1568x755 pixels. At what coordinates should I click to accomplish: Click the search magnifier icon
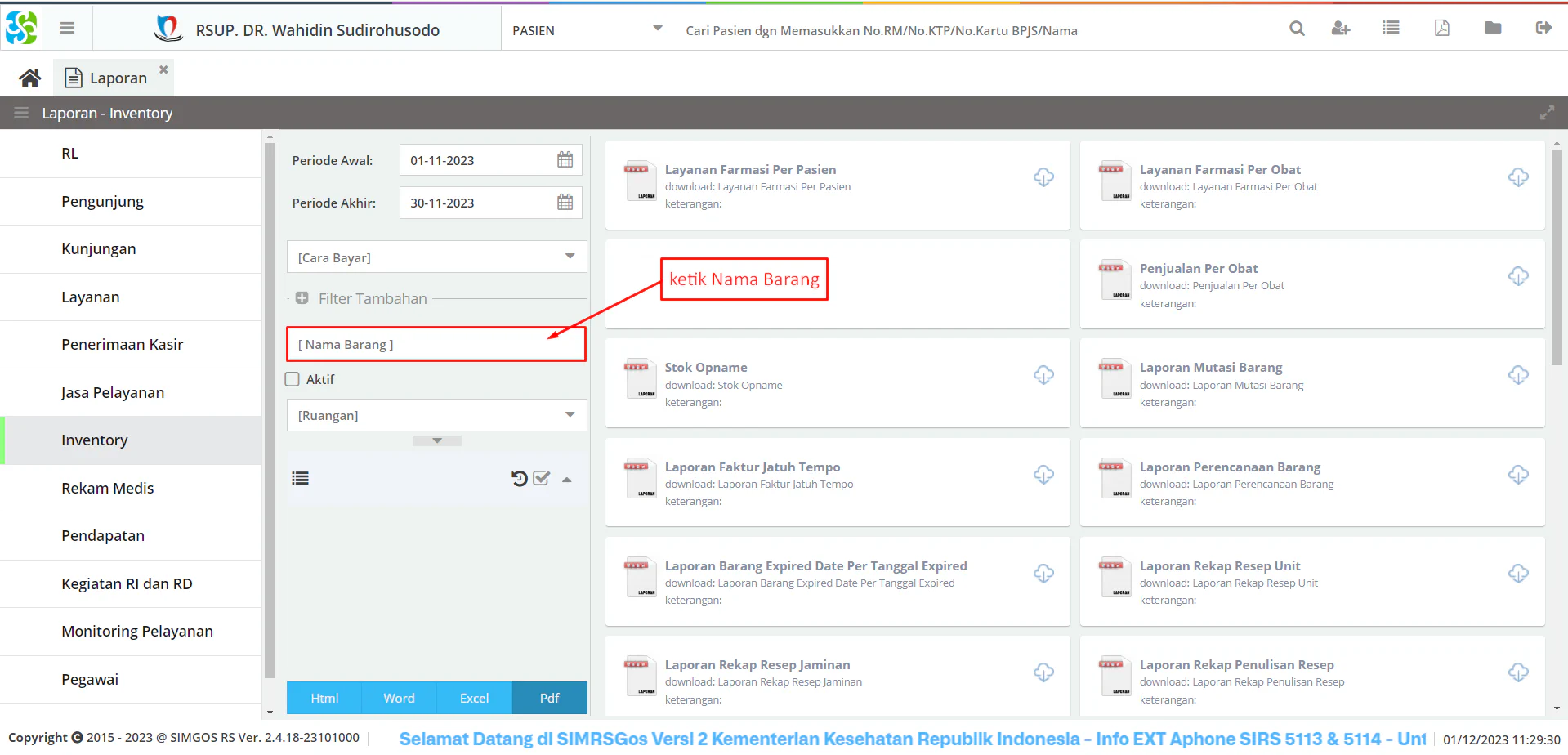click(x=1297, y=29)
